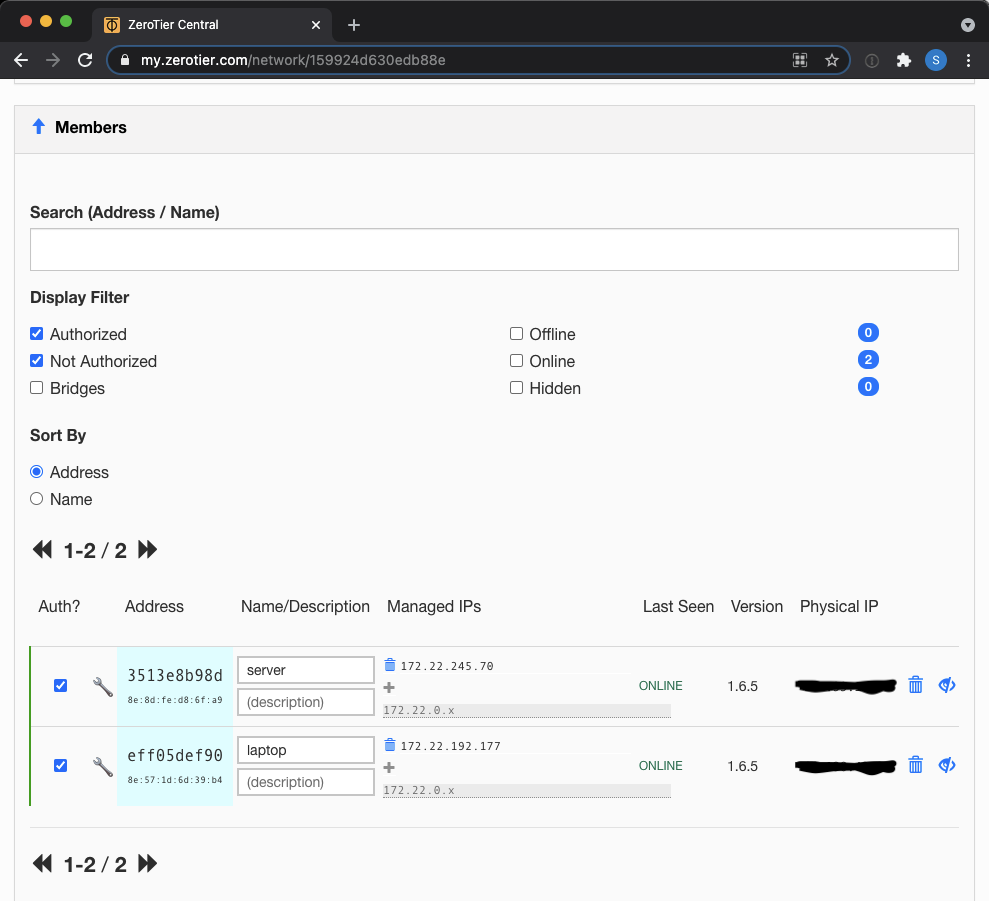Delete managed IP 172.22.192.177
The height and width of the screenshot is (901, 989).
tap(390, 745)
